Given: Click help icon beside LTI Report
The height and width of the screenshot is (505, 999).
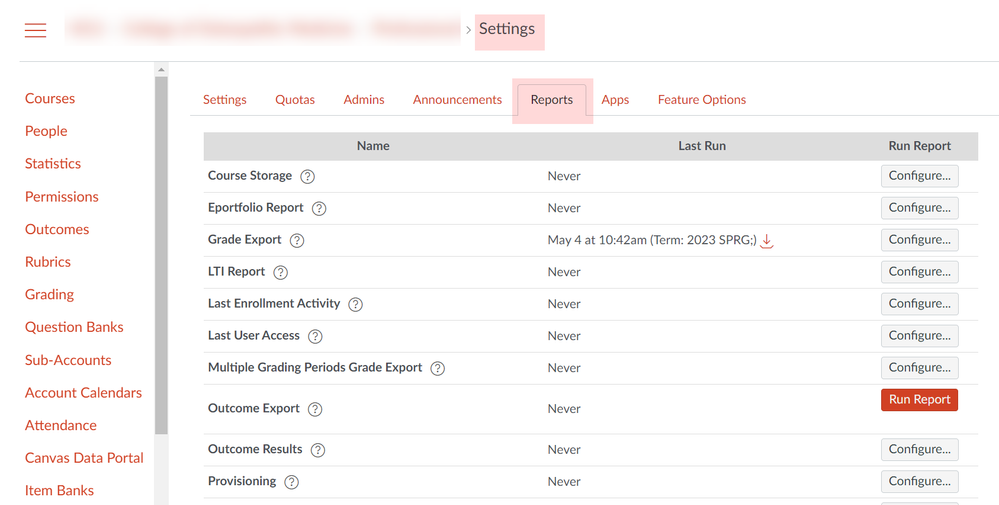Looking at the screenshot, I should [x=281, y=273].
